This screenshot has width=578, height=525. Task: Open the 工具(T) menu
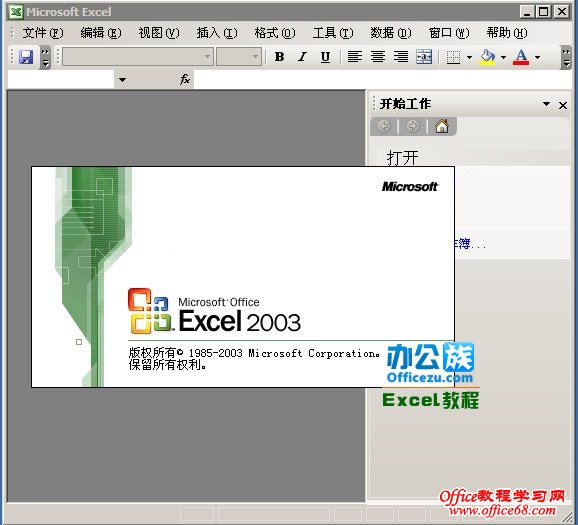point(333,33)
